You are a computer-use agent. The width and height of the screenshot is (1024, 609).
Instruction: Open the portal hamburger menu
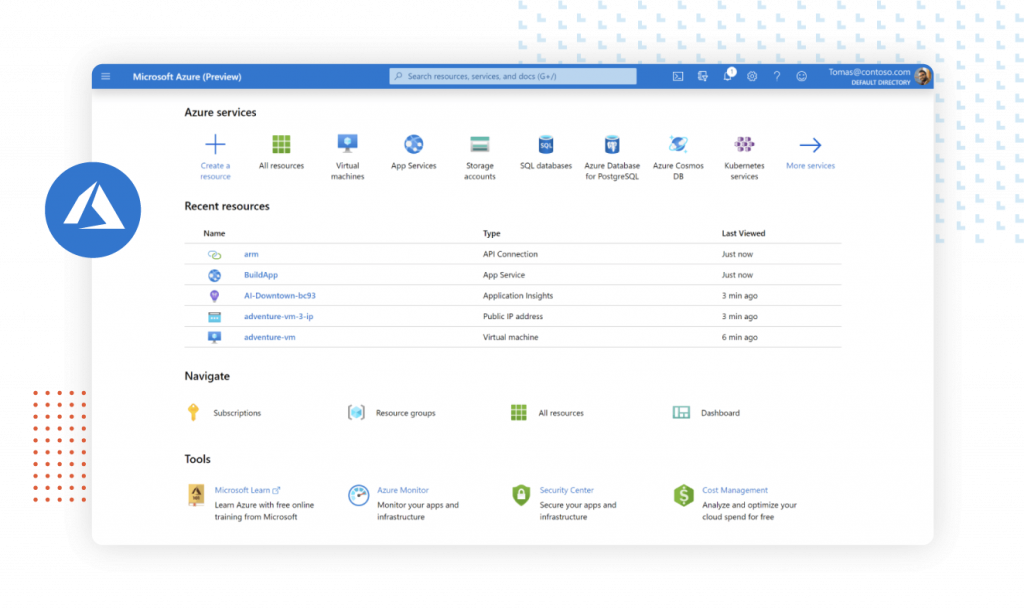(x=105, y=76)
